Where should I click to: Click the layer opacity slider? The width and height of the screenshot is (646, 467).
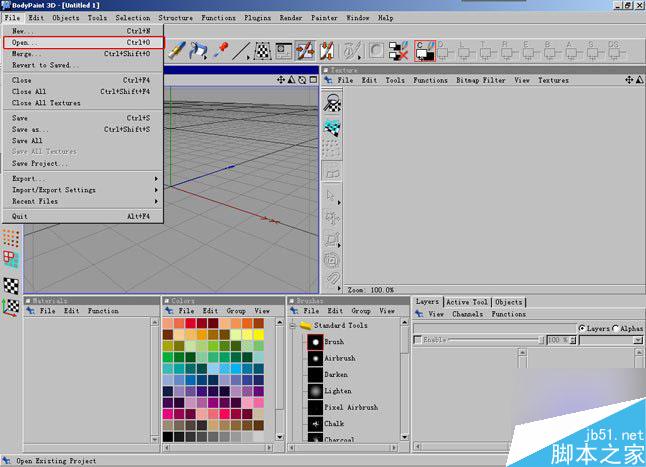[495, 340]
